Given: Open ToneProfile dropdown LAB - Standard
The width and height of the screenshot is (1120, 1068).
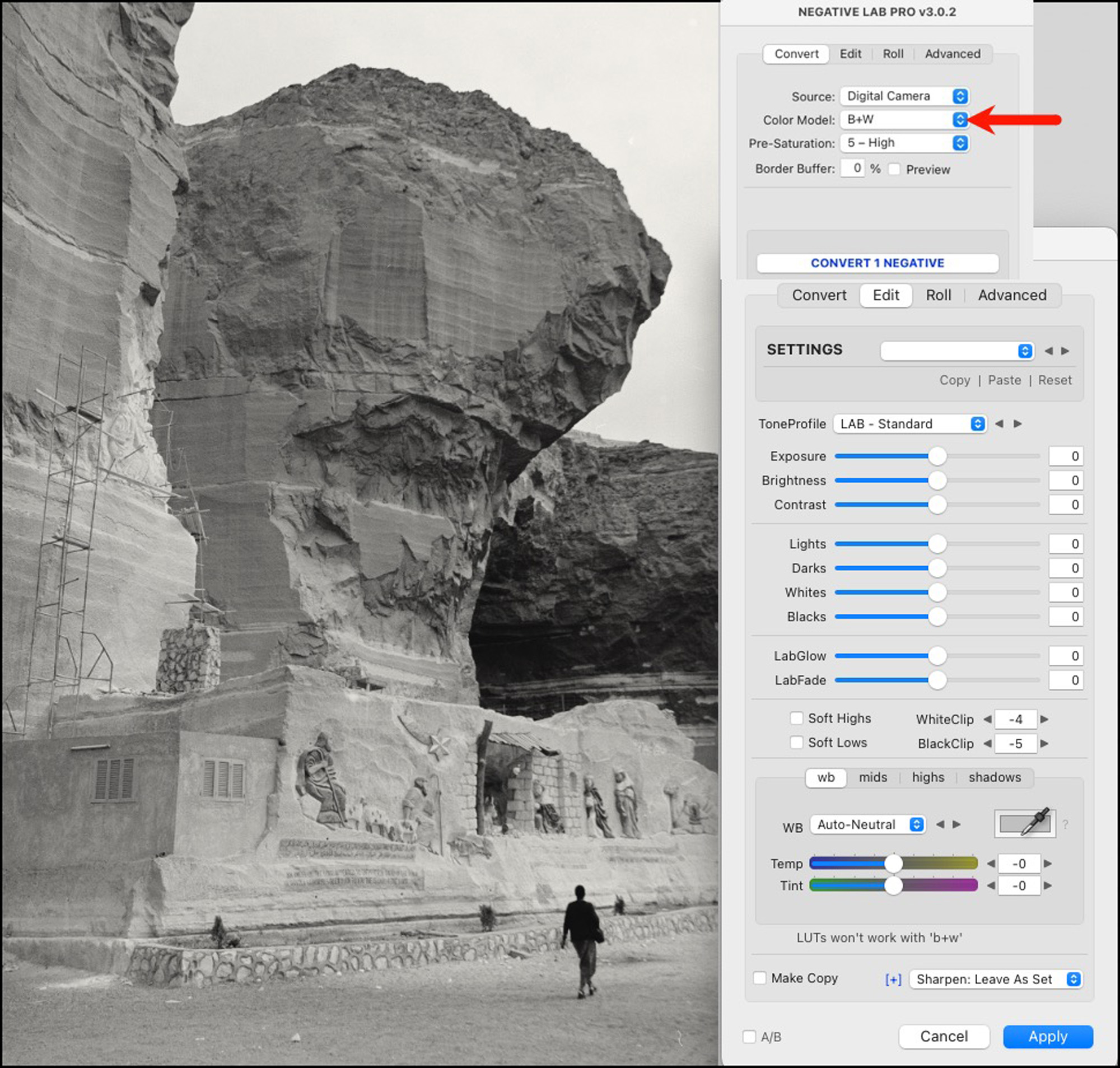Looking at the screenshot, I should coord(909,423).
